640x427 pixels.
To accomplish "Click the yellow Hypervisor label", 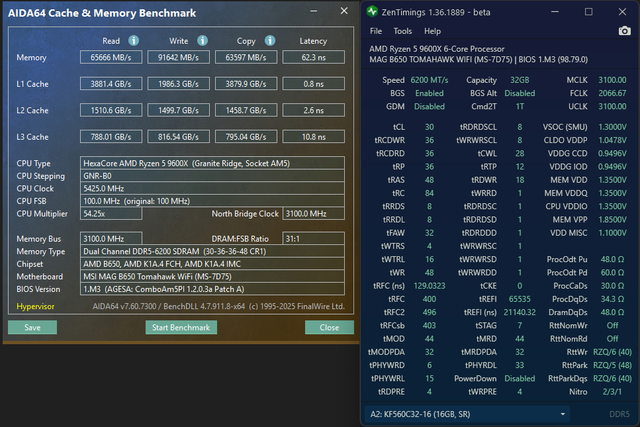I will 36,307.
